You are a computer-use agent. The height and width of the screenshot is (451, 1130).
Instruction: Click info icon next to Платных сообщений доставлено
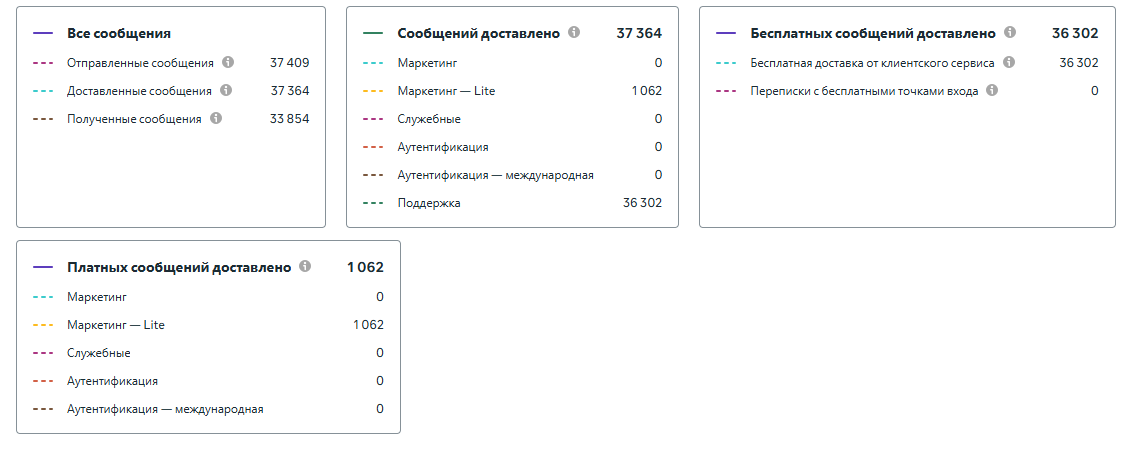point(305,267)
